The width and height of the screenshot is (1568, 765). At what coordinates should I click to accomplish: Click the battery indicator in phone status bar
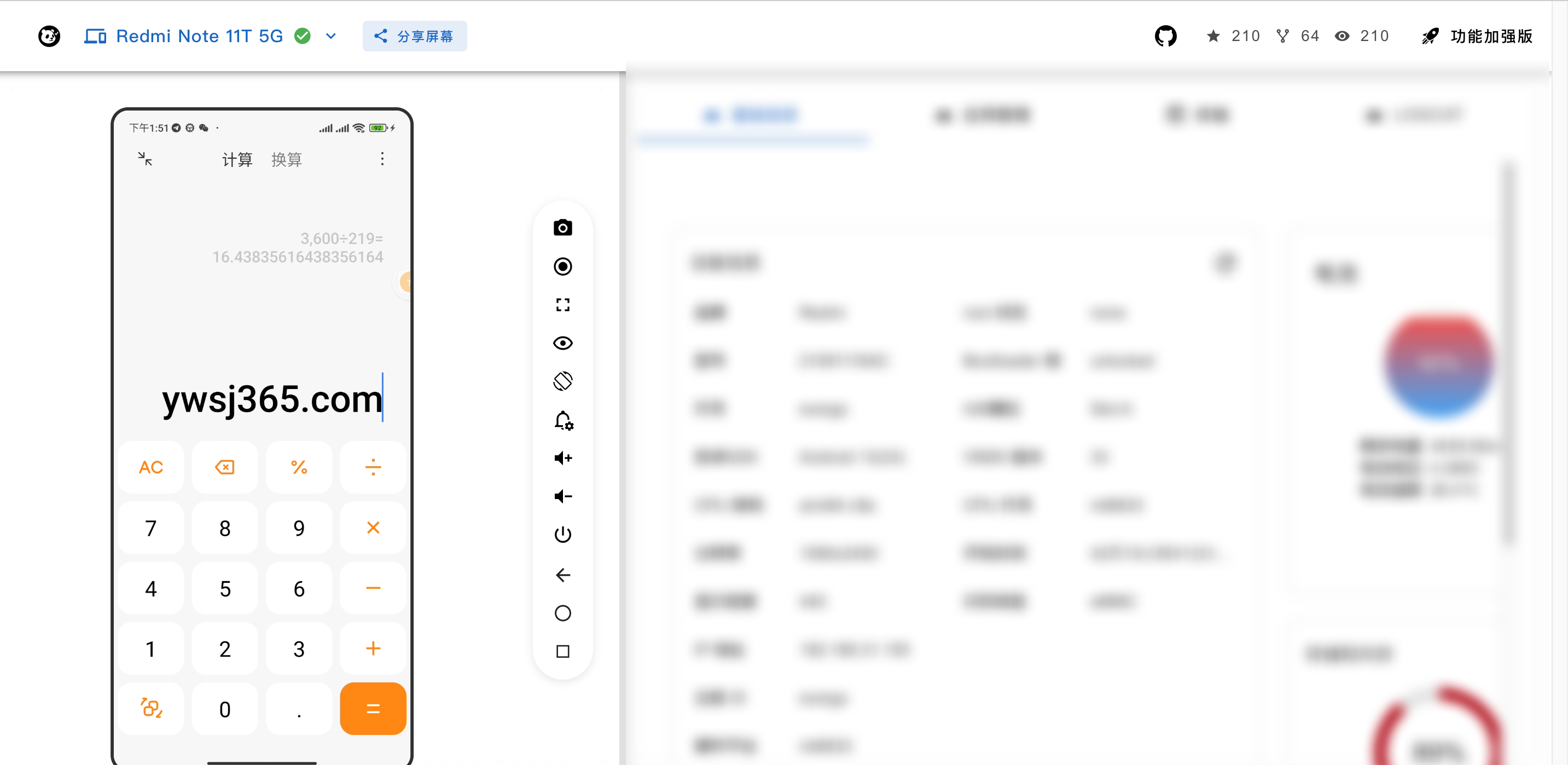tap(378, 128)
